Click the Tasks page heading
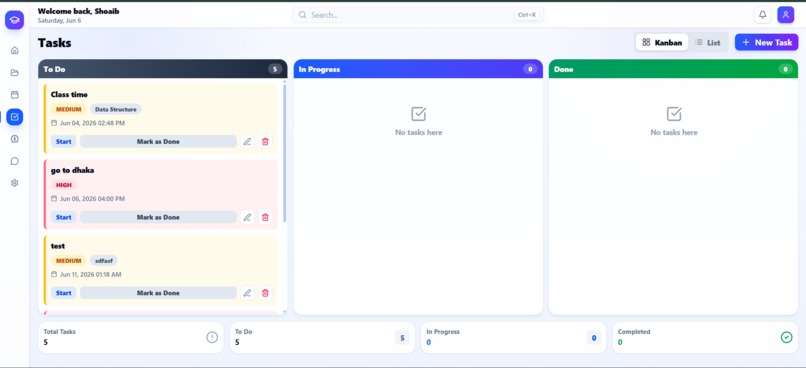Screen dimensions: 806x368 tap(54, 43)
